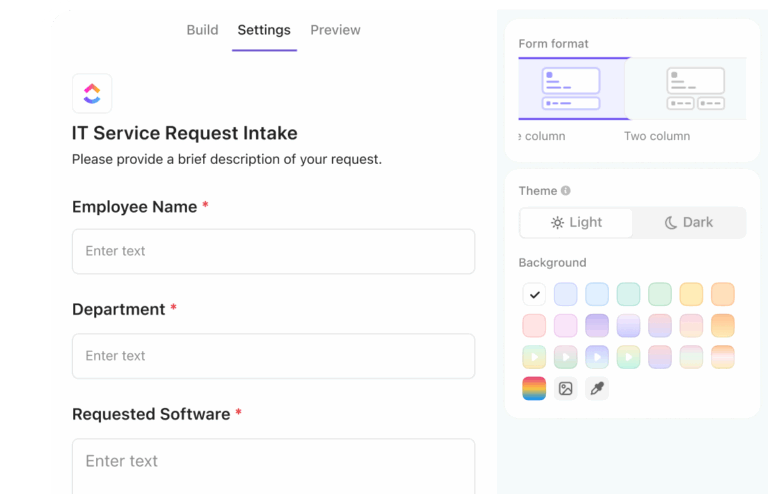Click the Department text field
768x494 pixels.
point(273,356)
